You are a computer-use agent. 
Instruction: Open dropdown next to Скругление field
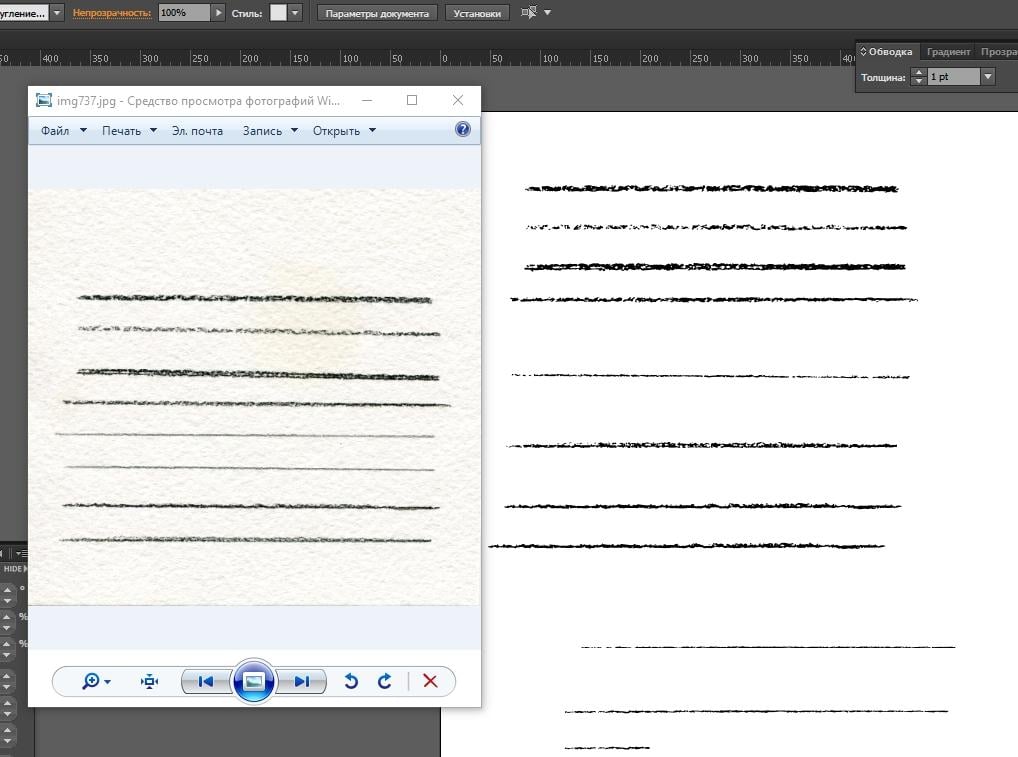pos(57,12)
